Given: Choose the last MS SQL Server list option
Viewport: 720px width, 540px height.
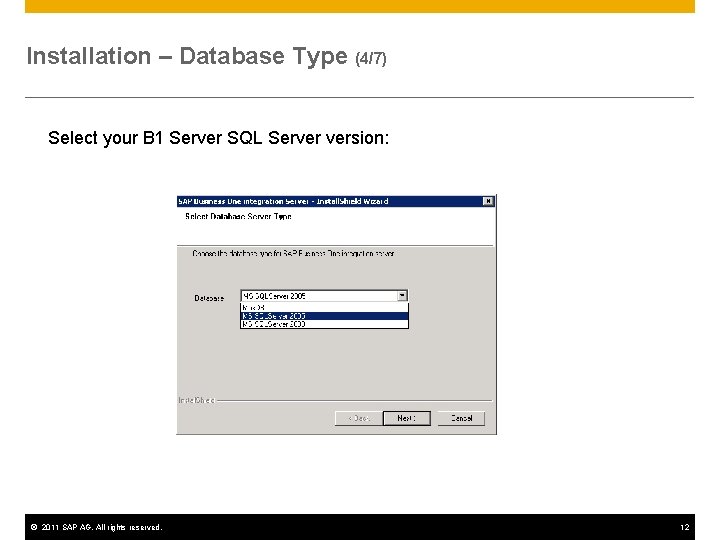Looking at the screenshot, I should (x=324, y=324).
